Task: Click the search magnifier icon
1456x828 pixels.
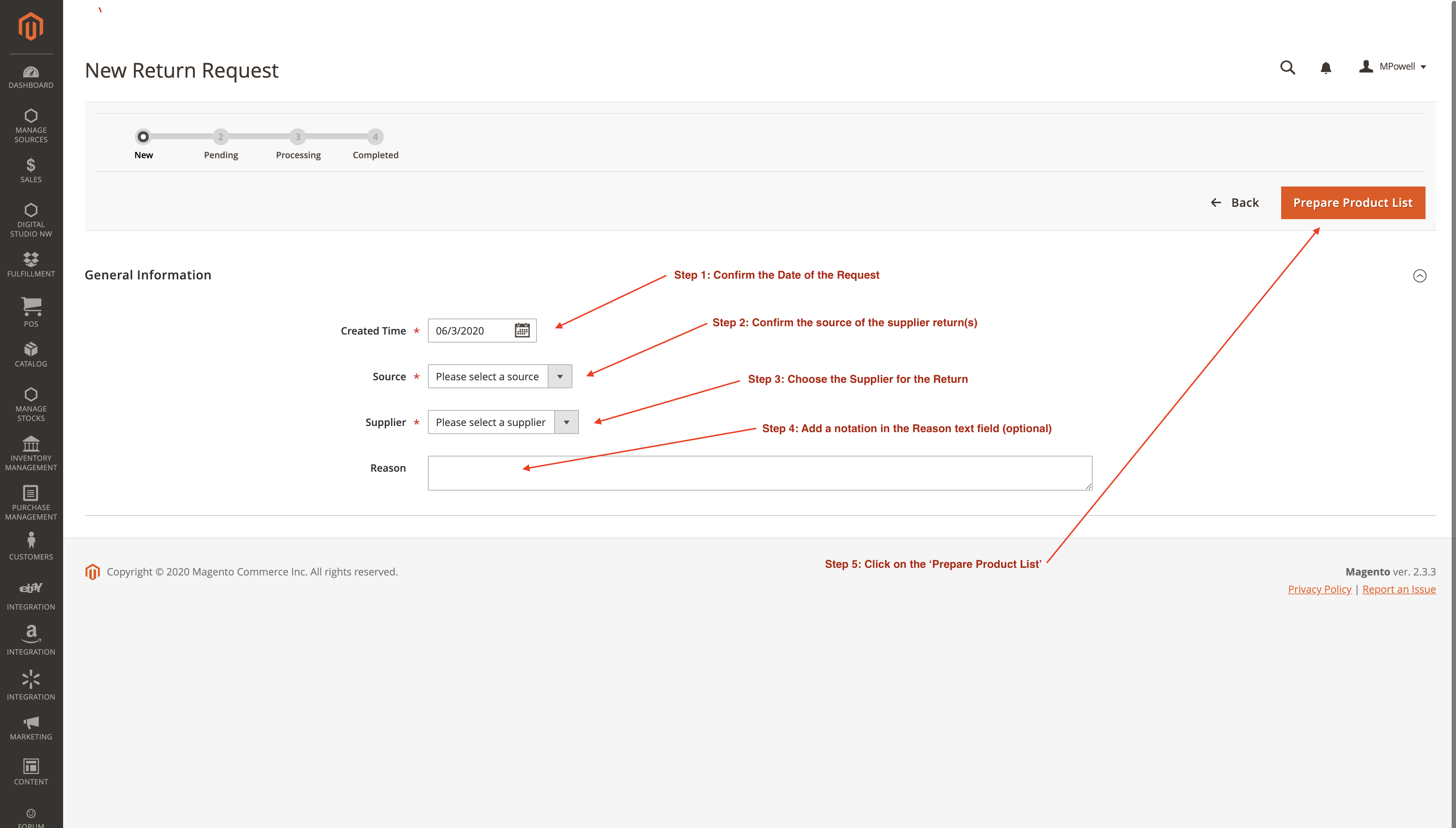Action: (x=1287, y=68)
